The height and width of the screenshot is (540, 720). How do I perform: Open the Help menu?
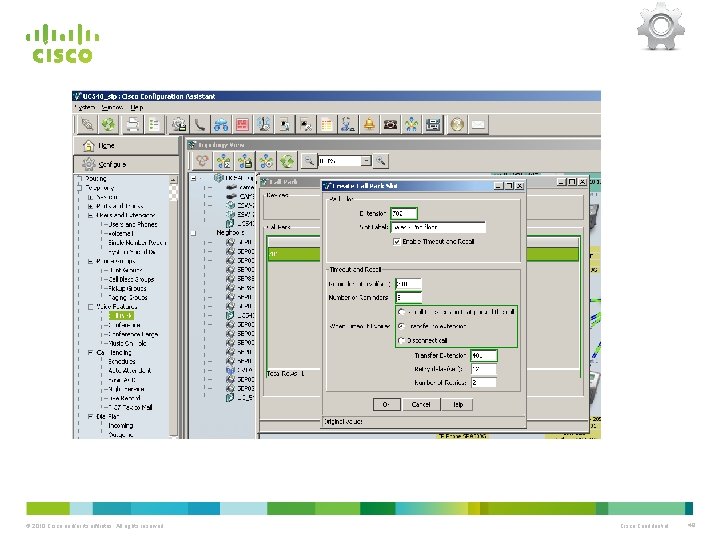(136, 107)
